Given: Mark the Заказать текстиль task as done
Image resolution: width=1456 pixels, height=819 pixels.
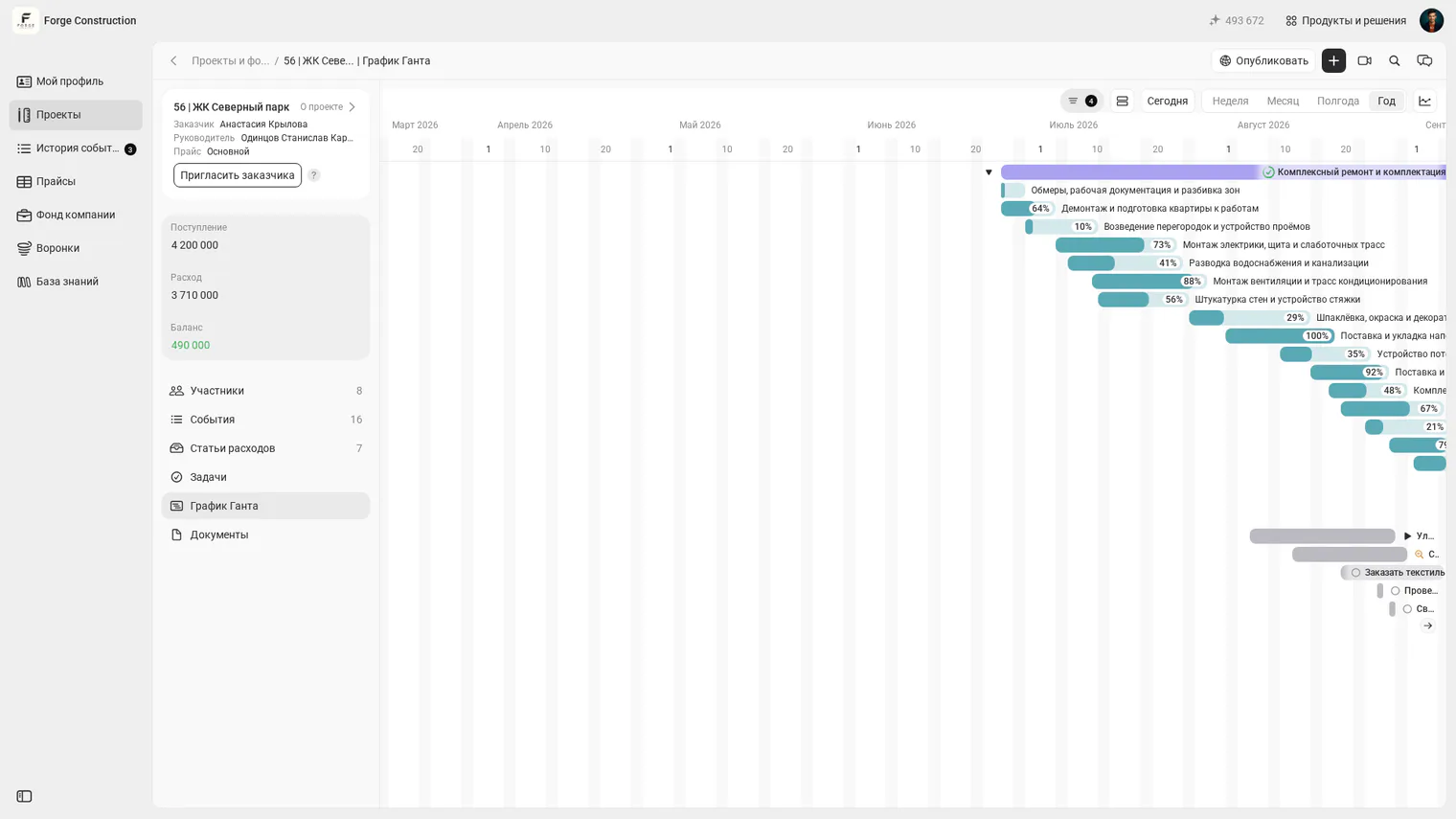Looking at the screenshot, I should click(x=1355, y=572).
